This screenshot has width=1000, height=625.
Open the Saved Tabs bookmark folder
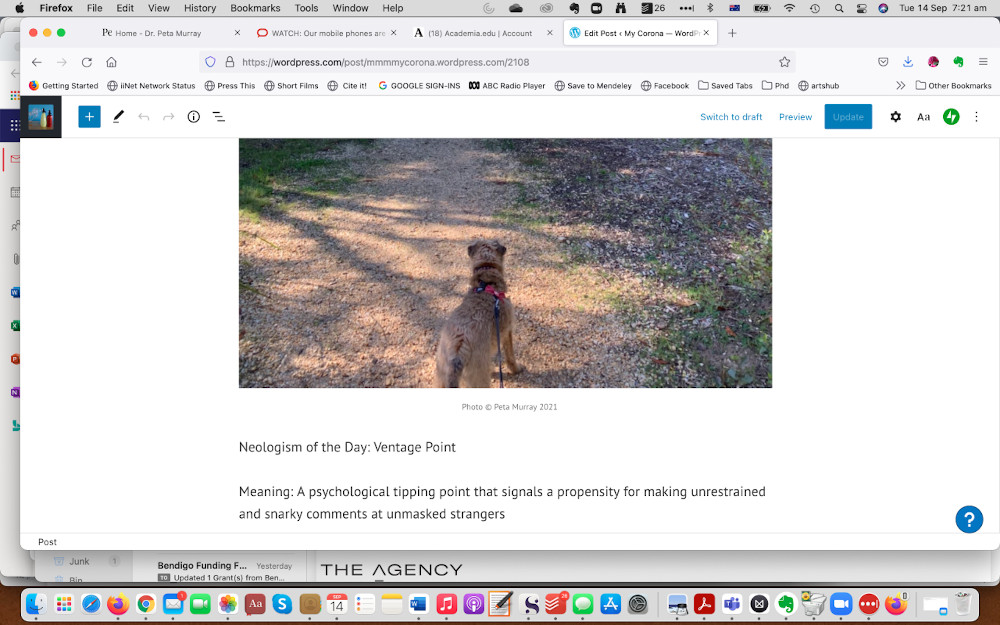[x=725, y=86]
